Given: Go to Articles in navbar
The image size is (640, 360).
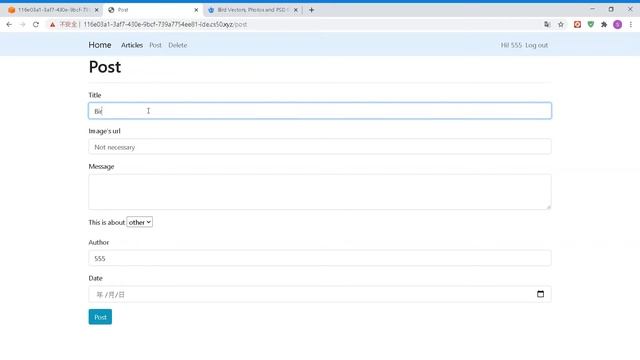Looking at the screenshot, I should (132, 45).
